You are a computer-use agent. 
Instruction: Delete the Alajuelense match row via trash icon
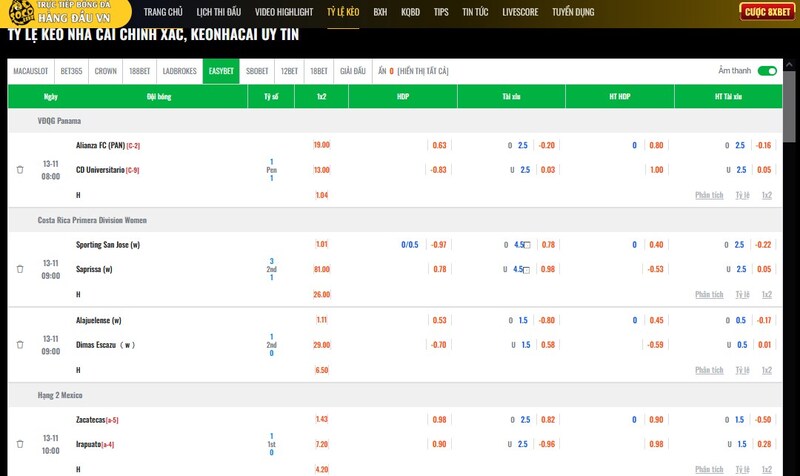pyautogui.click(x=20, y=345)
